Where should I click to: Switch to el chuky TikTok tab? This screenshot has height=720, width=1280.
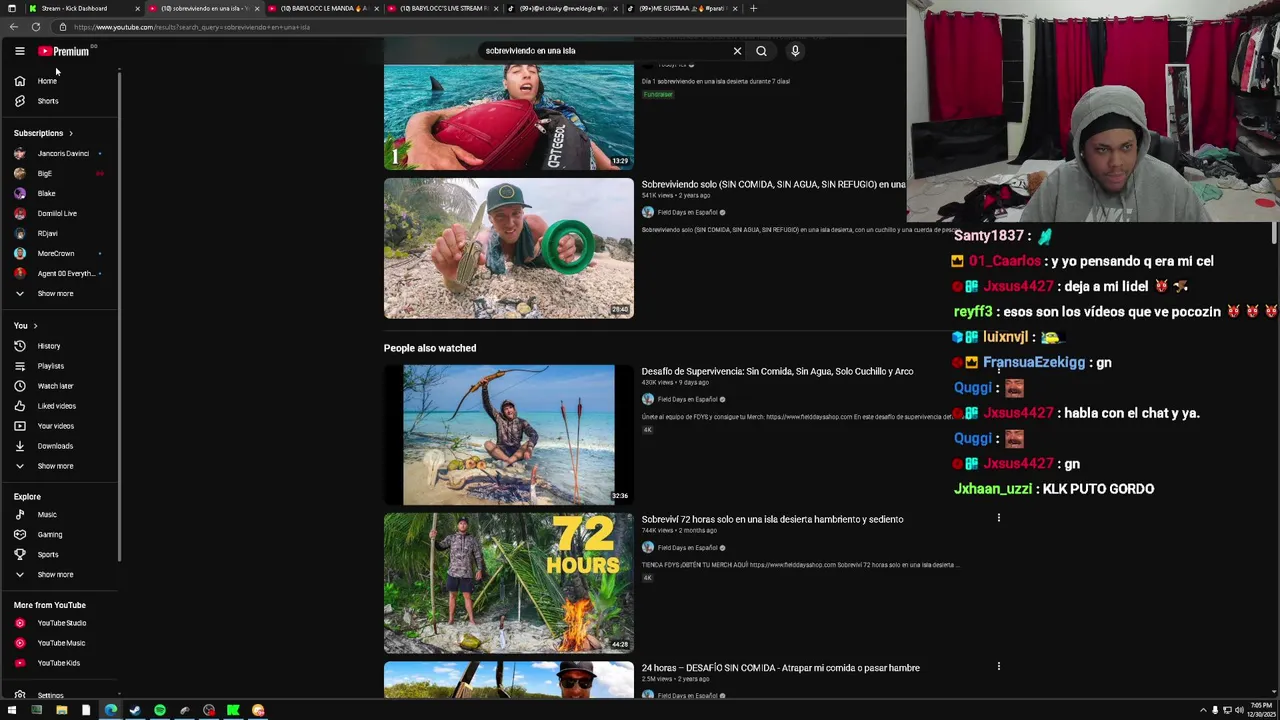560,8
